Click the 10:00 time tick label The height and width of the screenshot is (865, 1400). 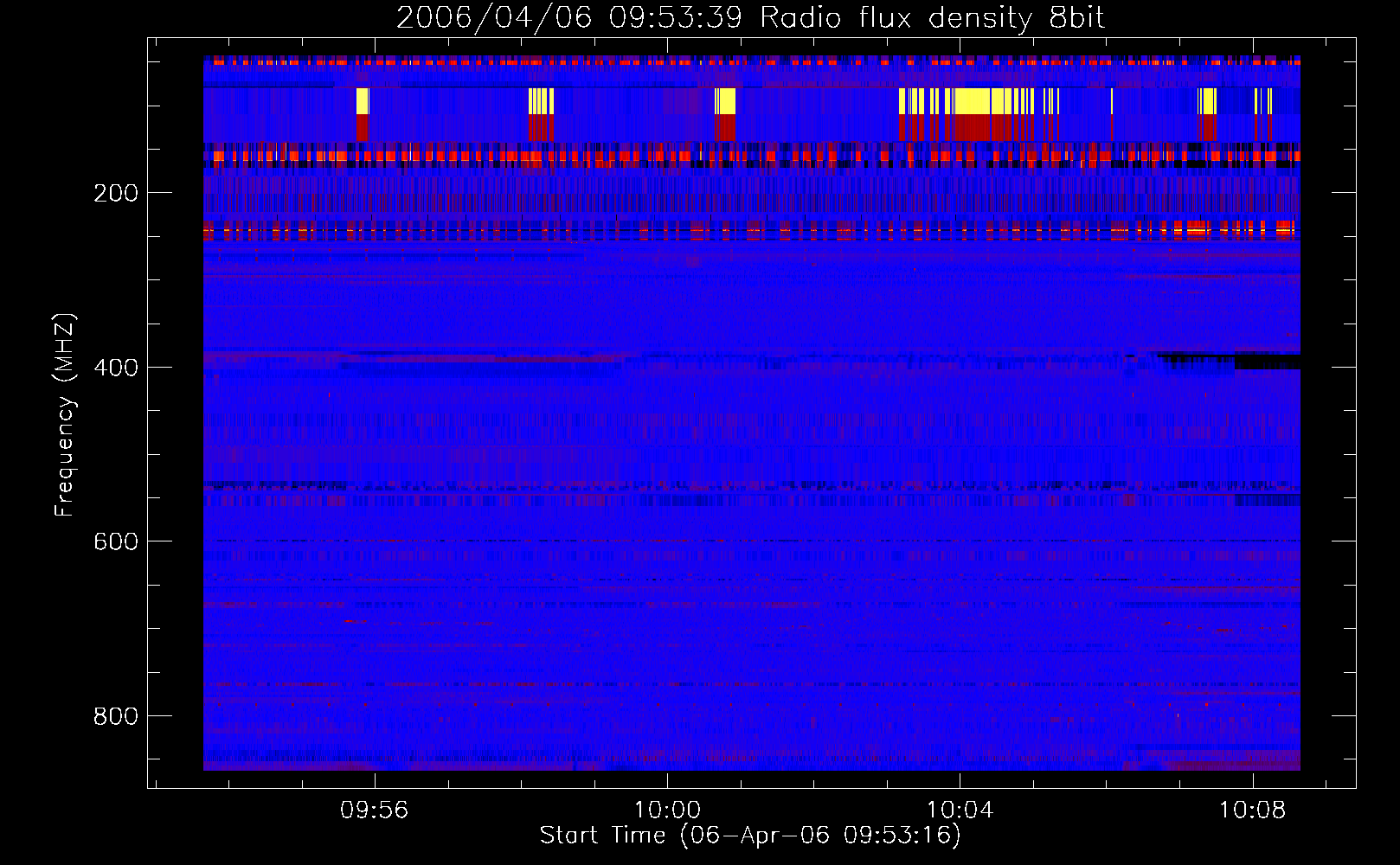pyautogui.click(x=667, y=811)
